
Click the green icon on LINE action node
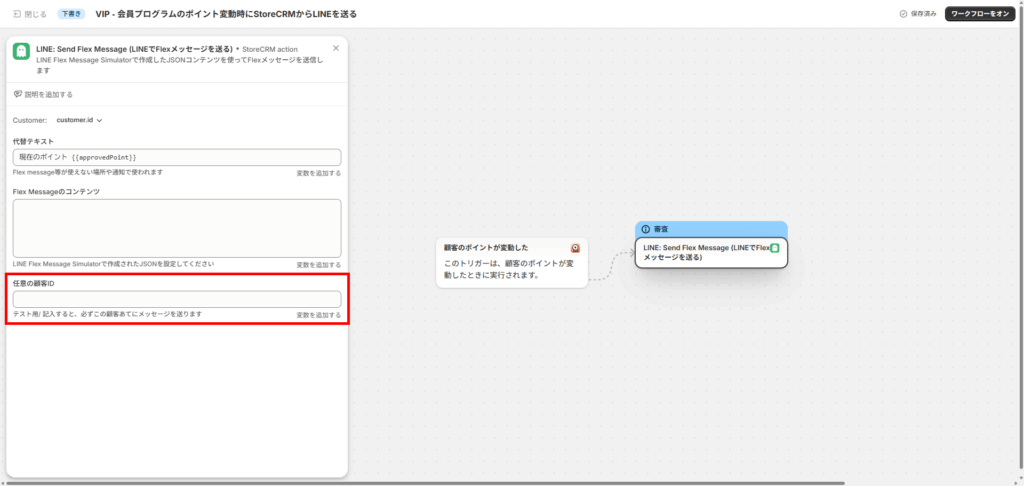coord(774,247)
